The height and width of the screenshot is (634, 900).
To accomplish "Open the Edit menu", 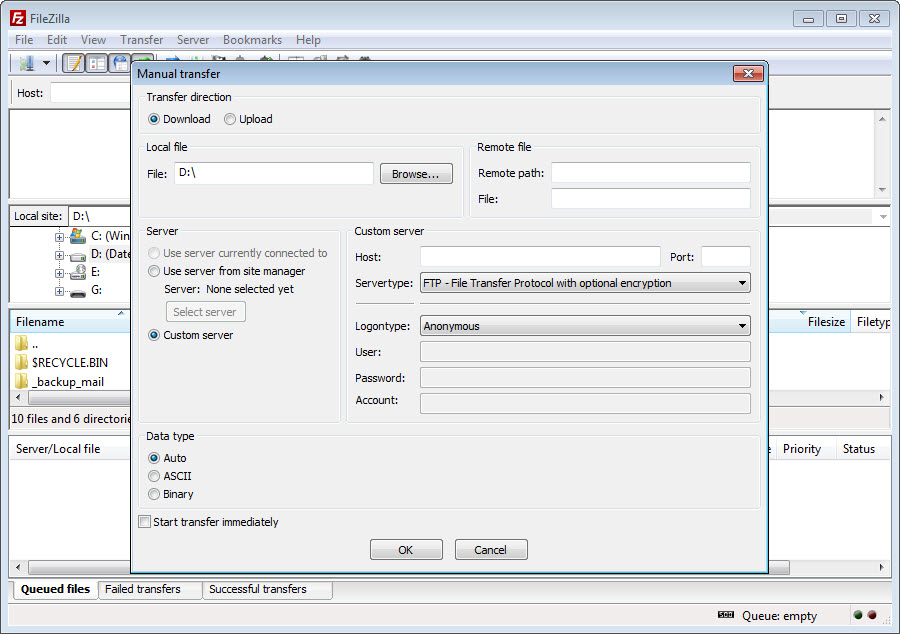I will click(x=57, y=40).
